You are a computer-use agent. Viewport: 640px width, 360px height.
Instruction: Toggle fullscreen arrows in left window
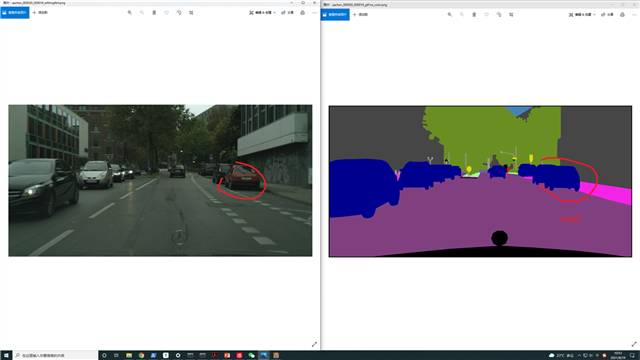[314, 344]
